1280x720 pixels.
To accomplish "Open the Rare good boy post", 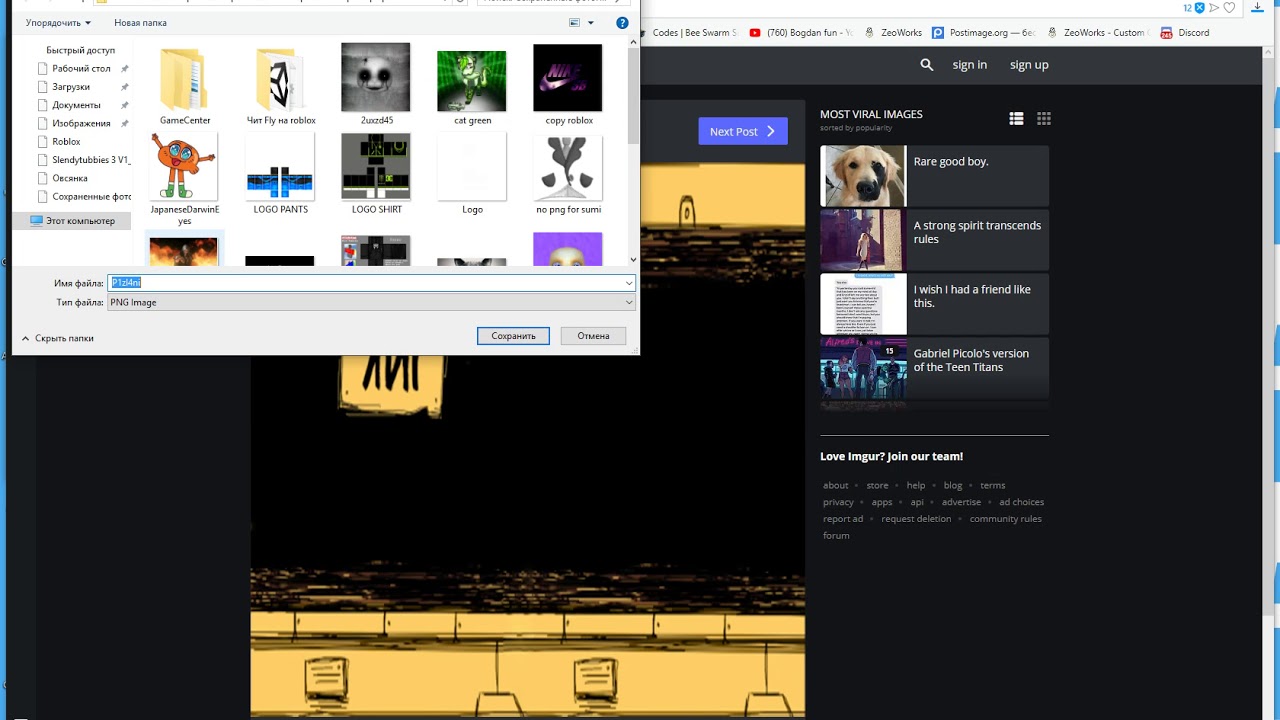I will 934,176.
